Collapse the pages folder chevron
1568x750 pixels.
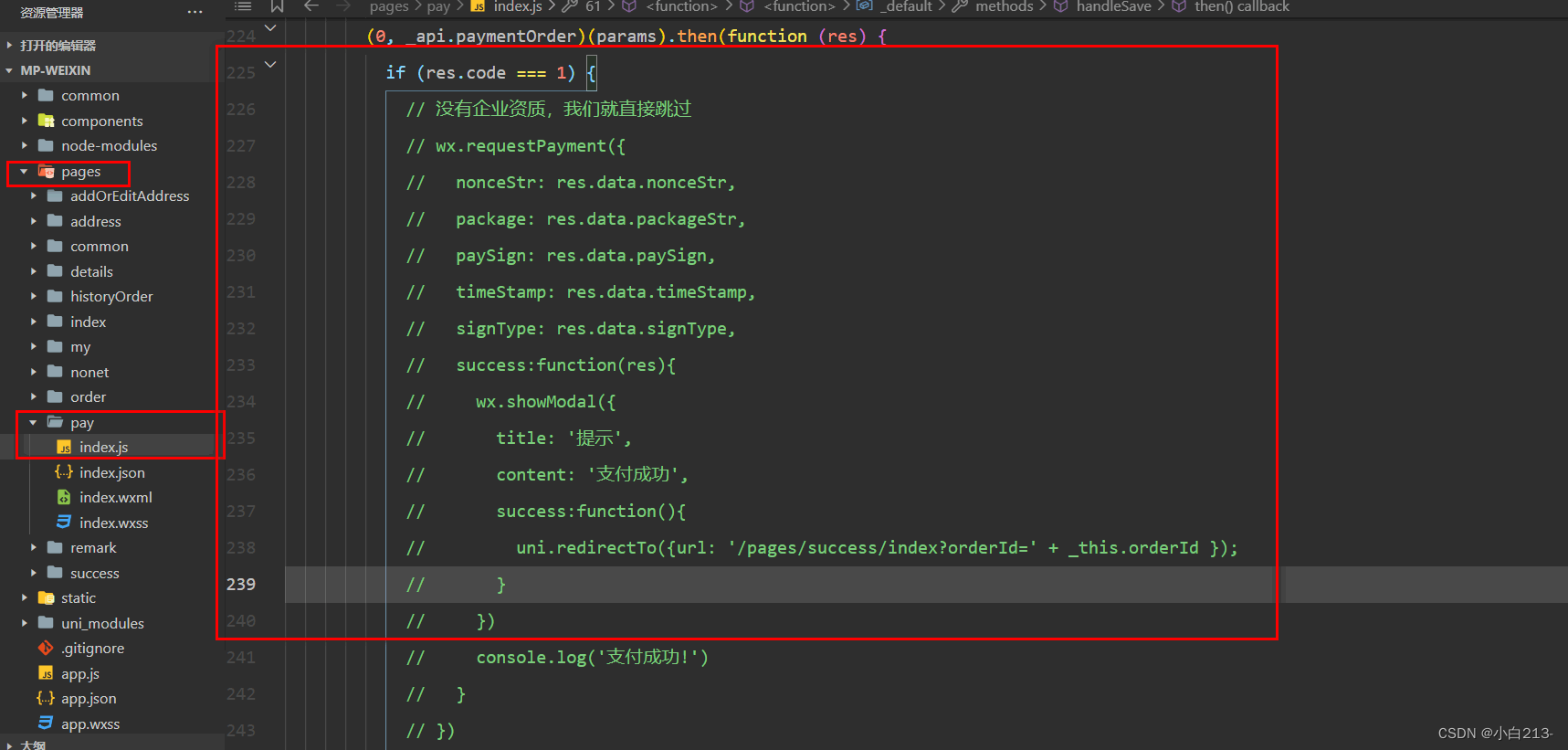click(x=24, y=172)
